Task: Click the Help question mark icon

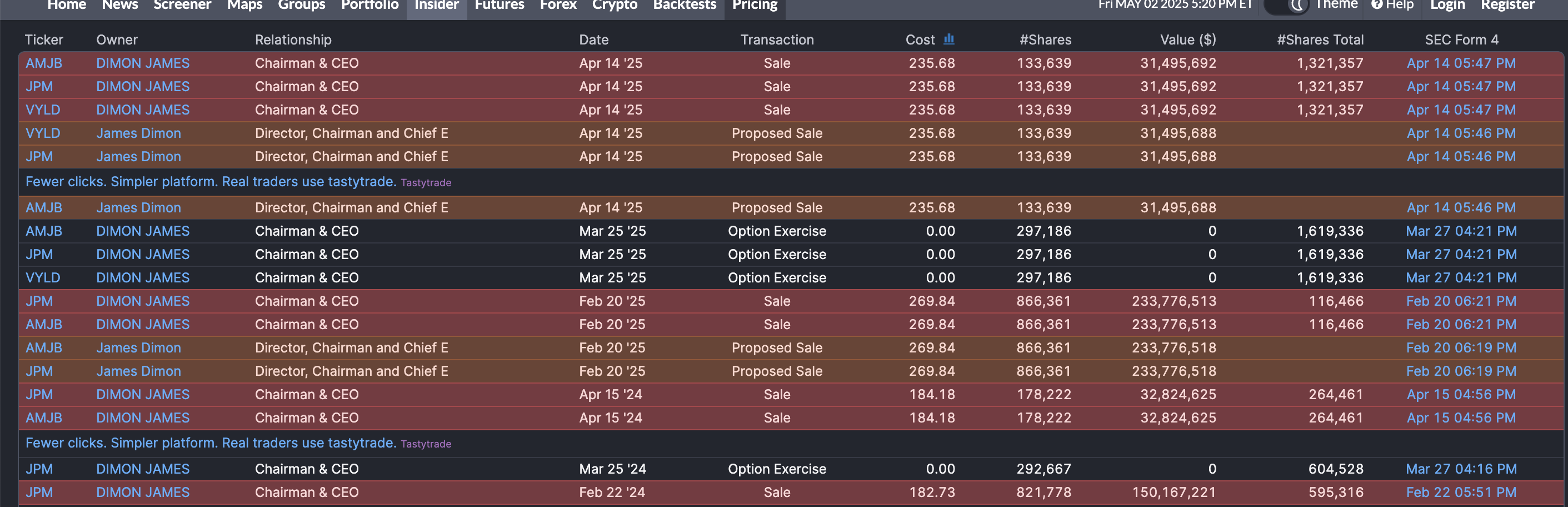Action: coord(1376,5)
